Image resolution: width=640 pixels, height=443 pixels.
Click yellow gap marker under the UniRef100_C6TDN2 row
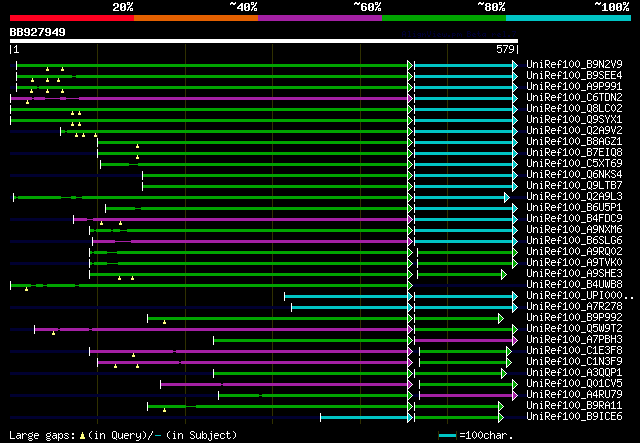tap(27, 102)
